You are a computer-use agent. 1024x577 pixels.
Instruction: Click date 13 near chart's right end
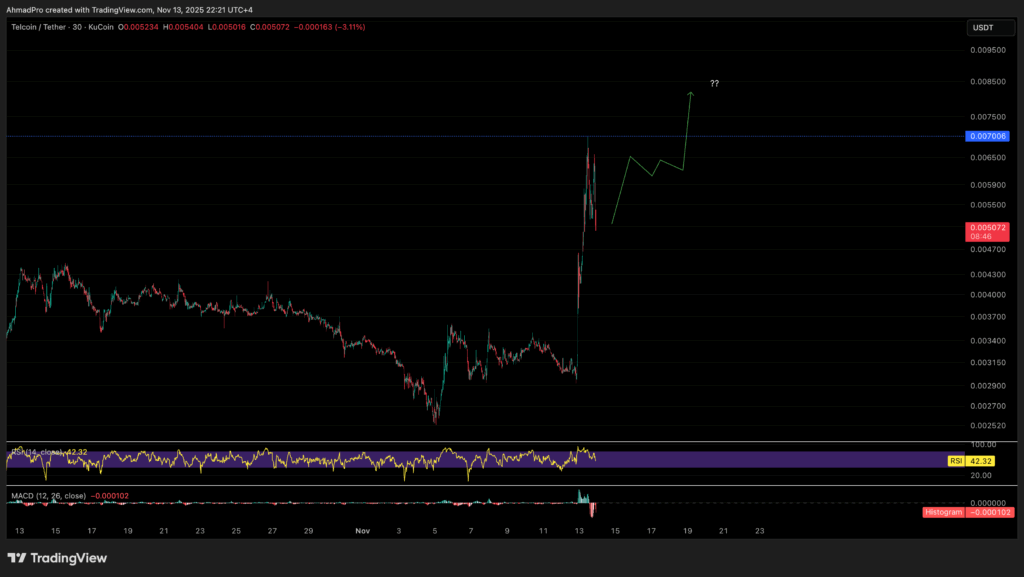click(579, 531)
